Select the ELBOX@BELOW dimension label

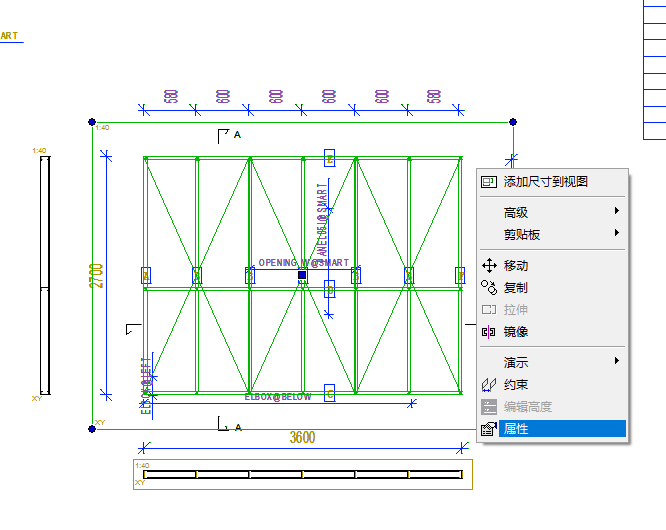pyautogui.click(x=278, y=397)
